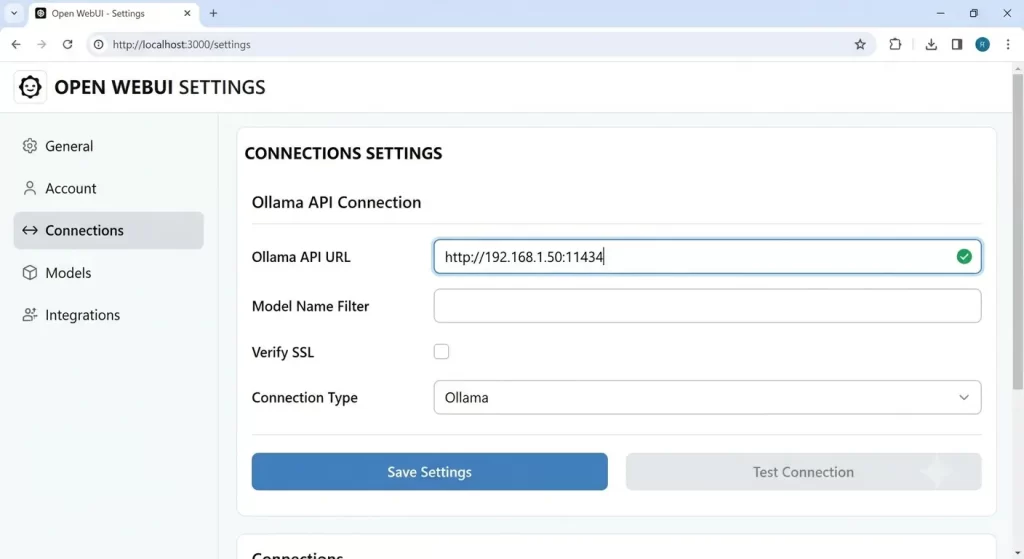This screenshot has height=559, width=1024.
Task: Click the Verify SSL label
Action: click(x=283, y=352)
